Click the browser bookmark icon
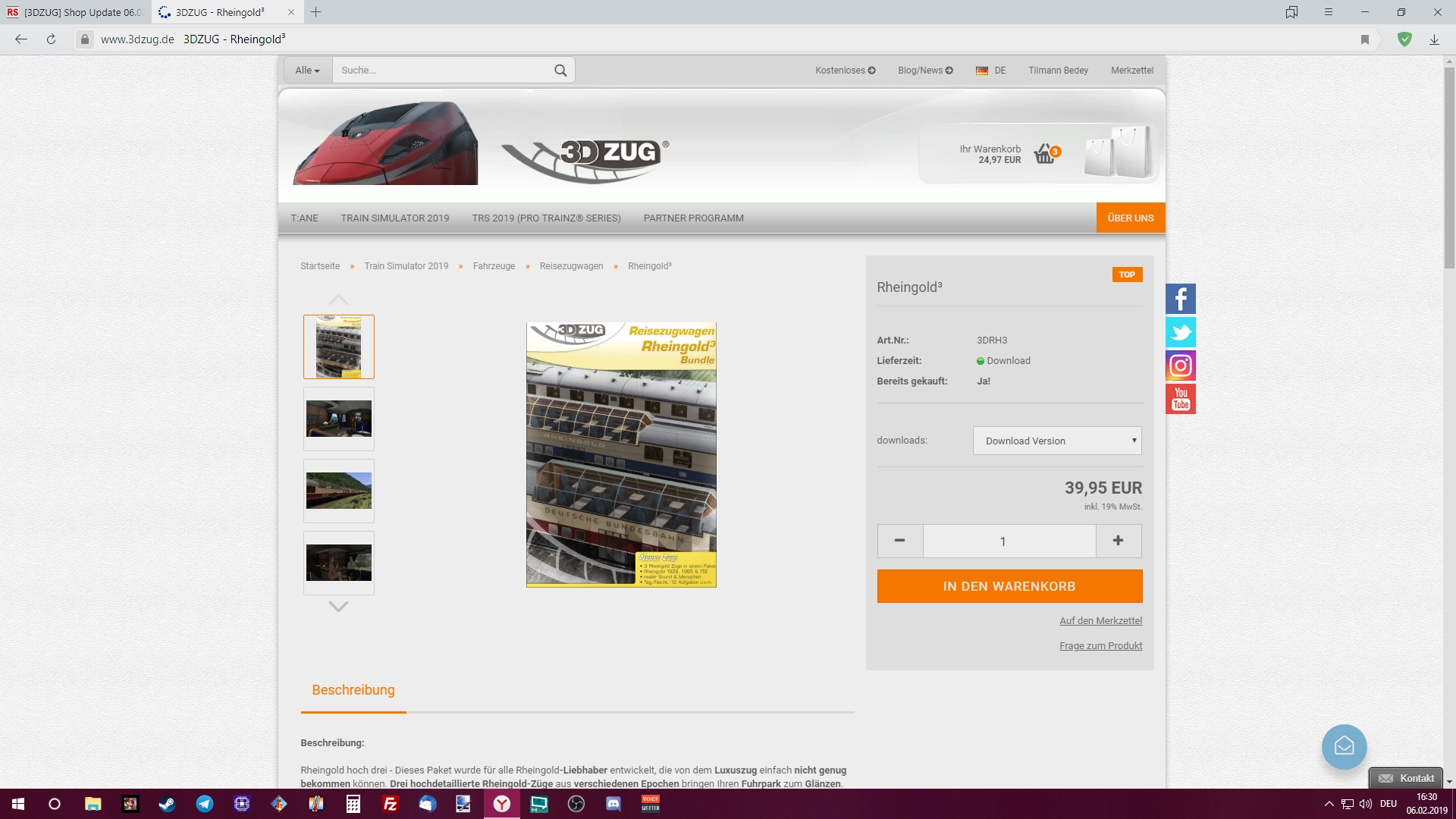The image size is (1456, 819). (1365, 39)
